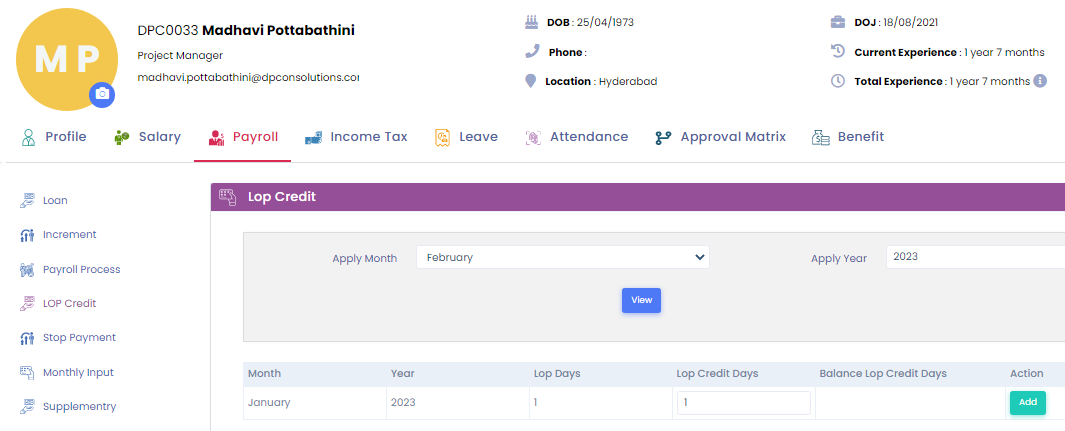Image resolution: width=1065 pixels, height=431 pixels.
Task: Open the Salary tab
Action: (x=147, y=137)
